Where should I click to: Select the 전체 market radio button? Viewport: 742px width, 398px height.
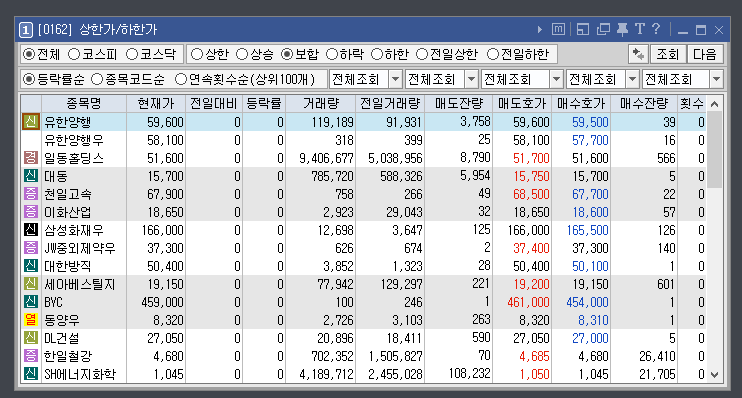click(29, 54)
